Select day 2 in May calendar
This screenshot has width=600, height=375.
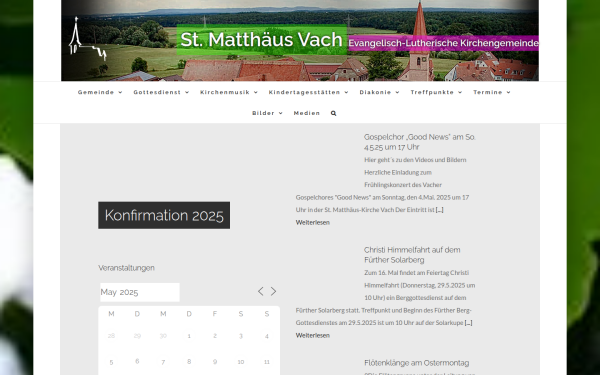(x=215, y=336)
